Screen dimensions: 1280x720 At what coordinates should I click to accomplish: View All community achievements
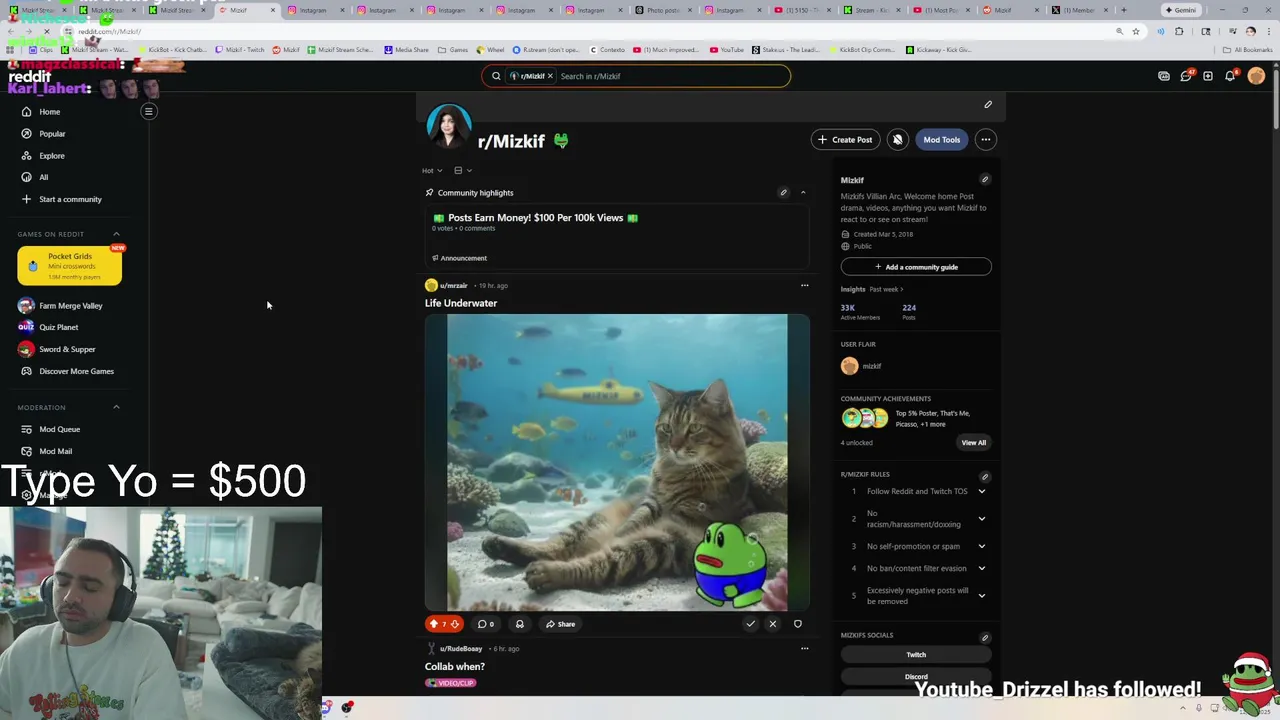pyautogui.click(x=973, y=443)
